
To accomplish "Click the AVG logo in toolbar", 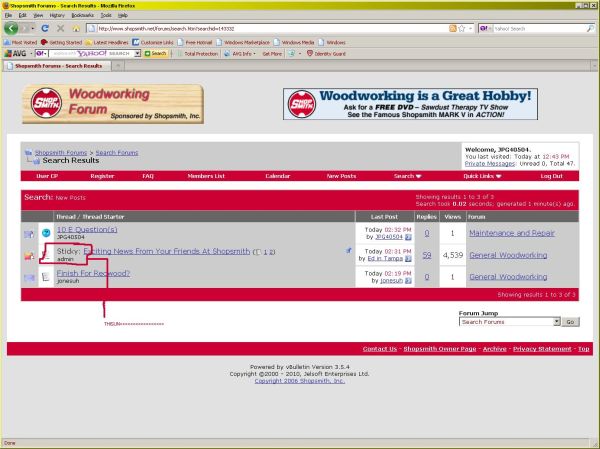I will [x=15, y=54].
